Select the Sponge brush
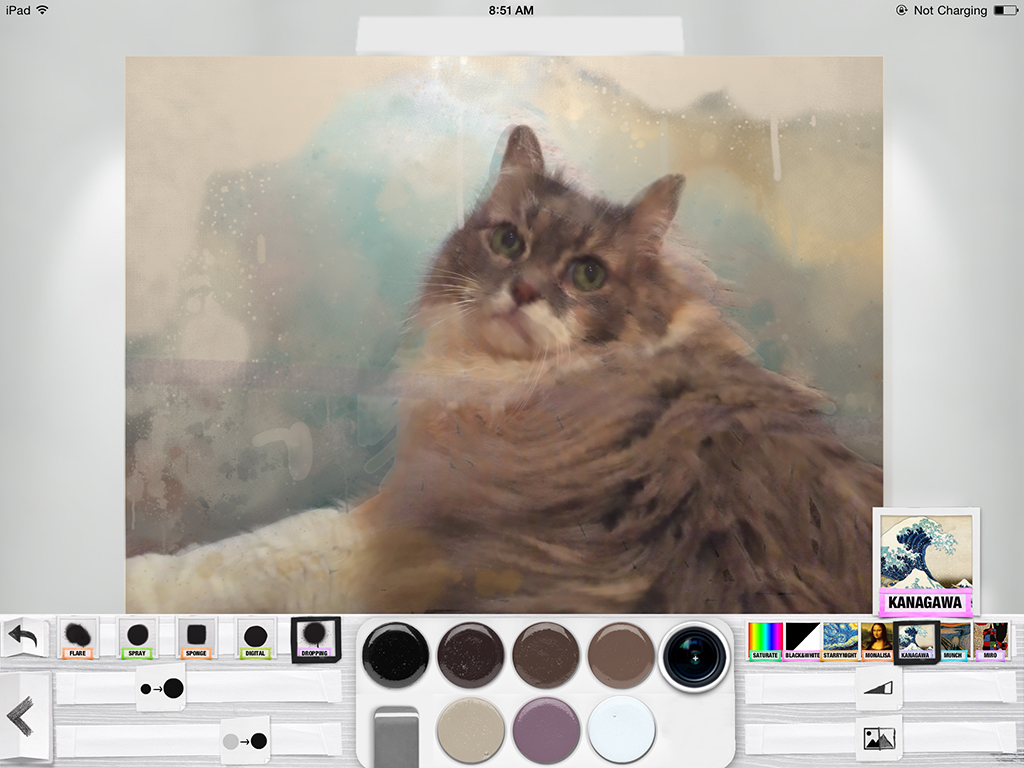This screenshot has height=768, width=1024. (196, 637)
